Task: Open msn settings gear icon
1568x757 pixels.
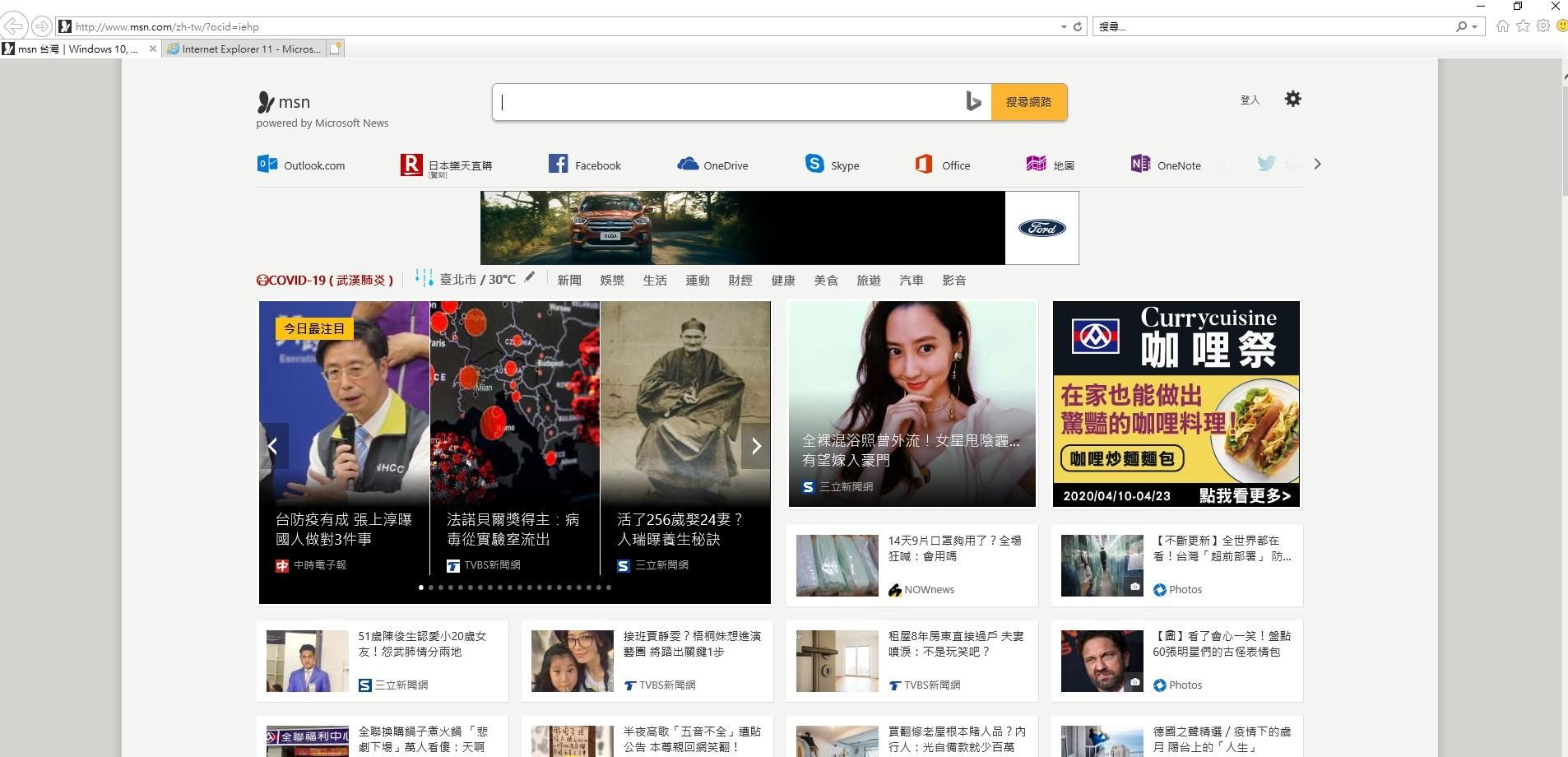Action: tap(1293, 99)
